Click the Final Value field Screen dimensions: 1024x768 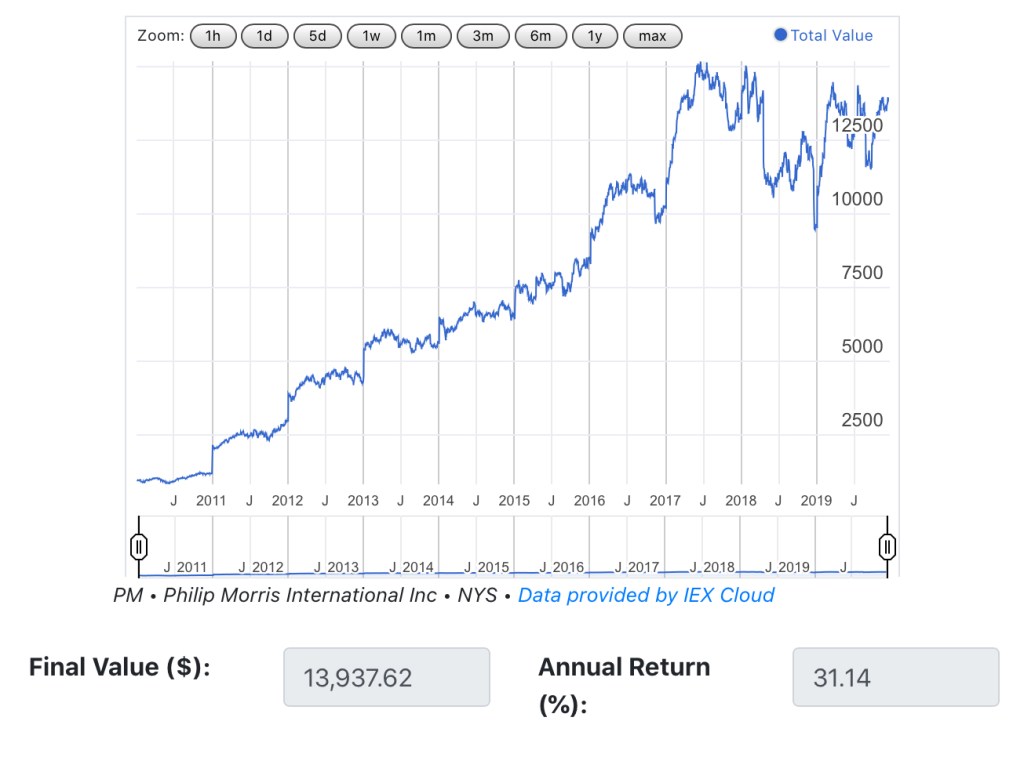click(x=386, y=677)
